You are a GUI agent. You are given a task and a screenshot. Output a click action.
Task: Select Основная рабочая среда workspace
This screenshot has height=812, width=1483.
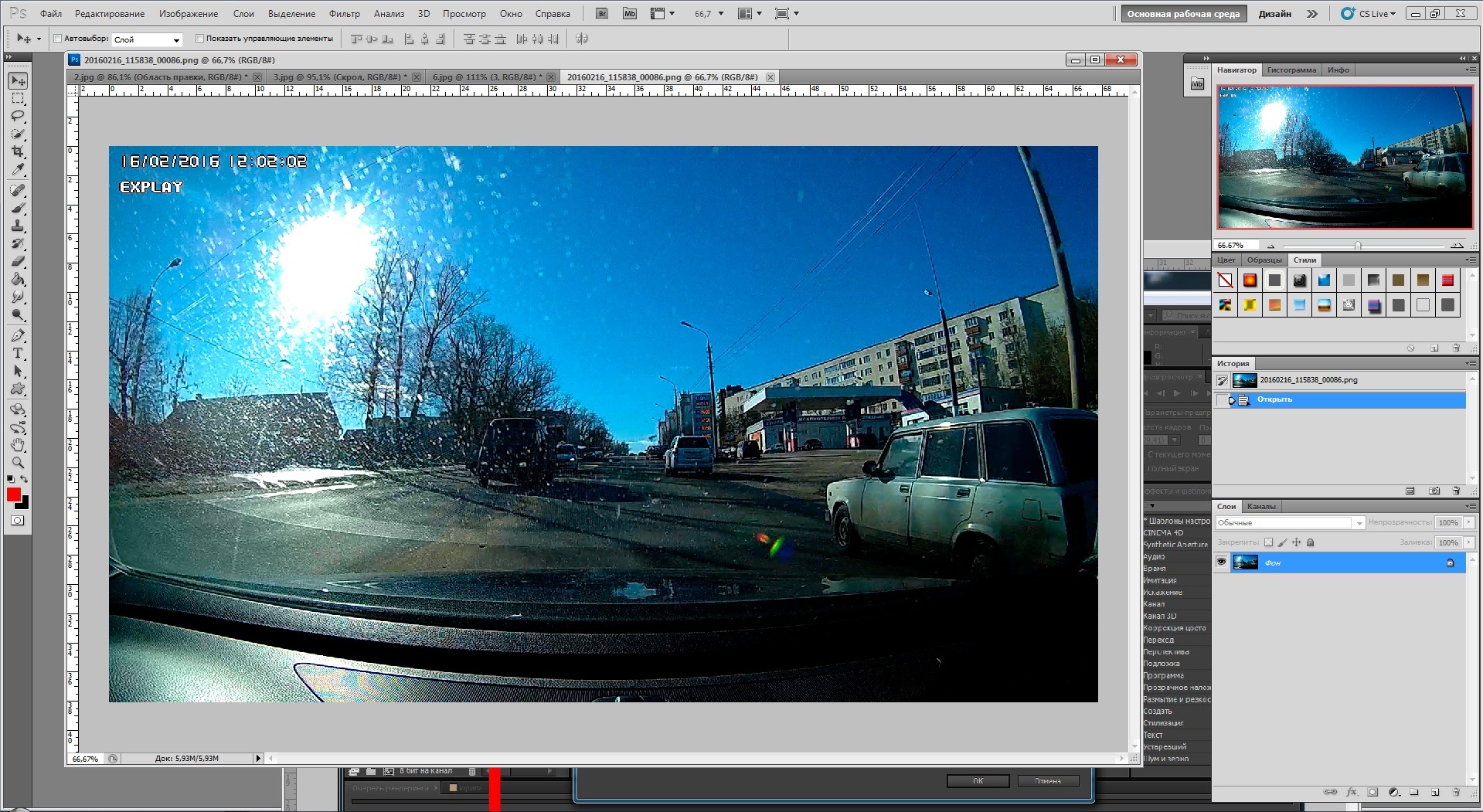pyautogui.click(x=1183, y=13)
